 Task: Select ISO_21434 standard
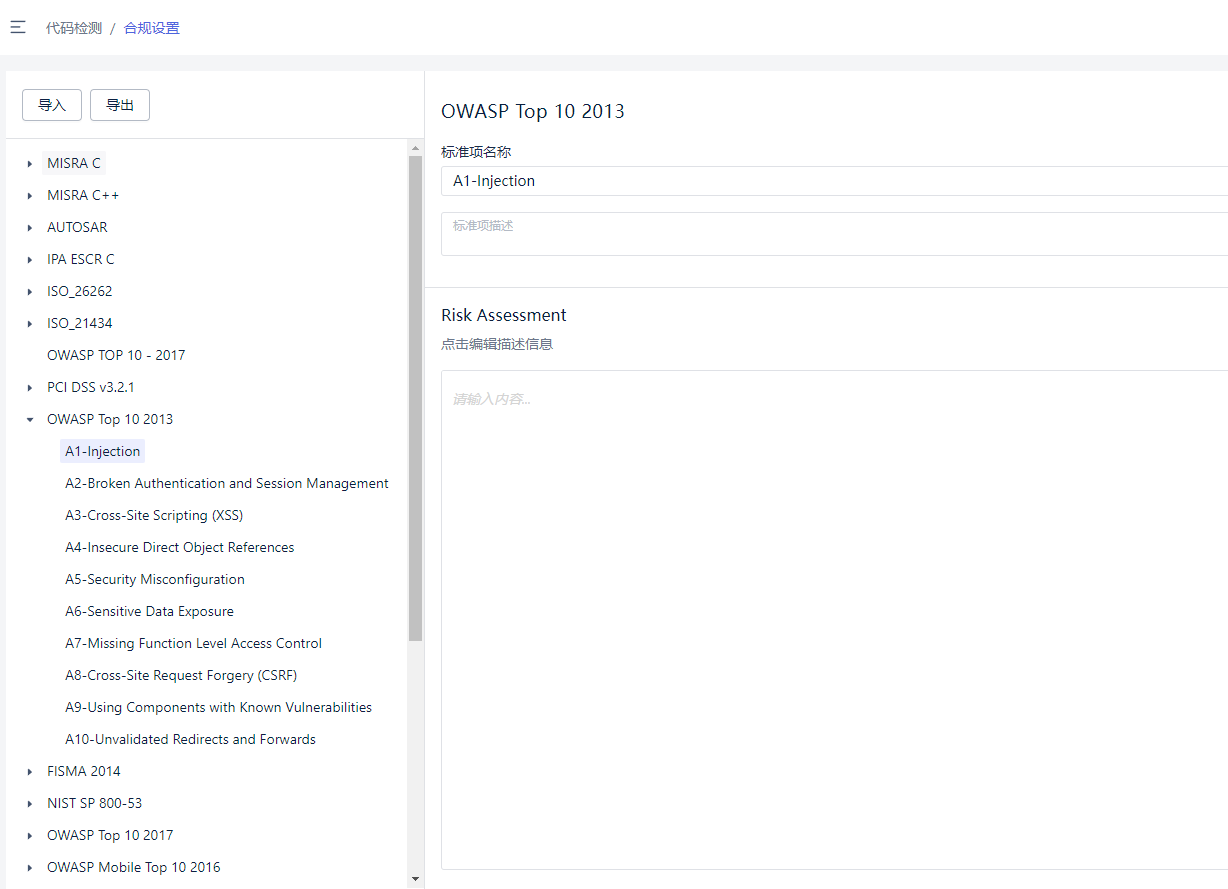tap(80, 323)
